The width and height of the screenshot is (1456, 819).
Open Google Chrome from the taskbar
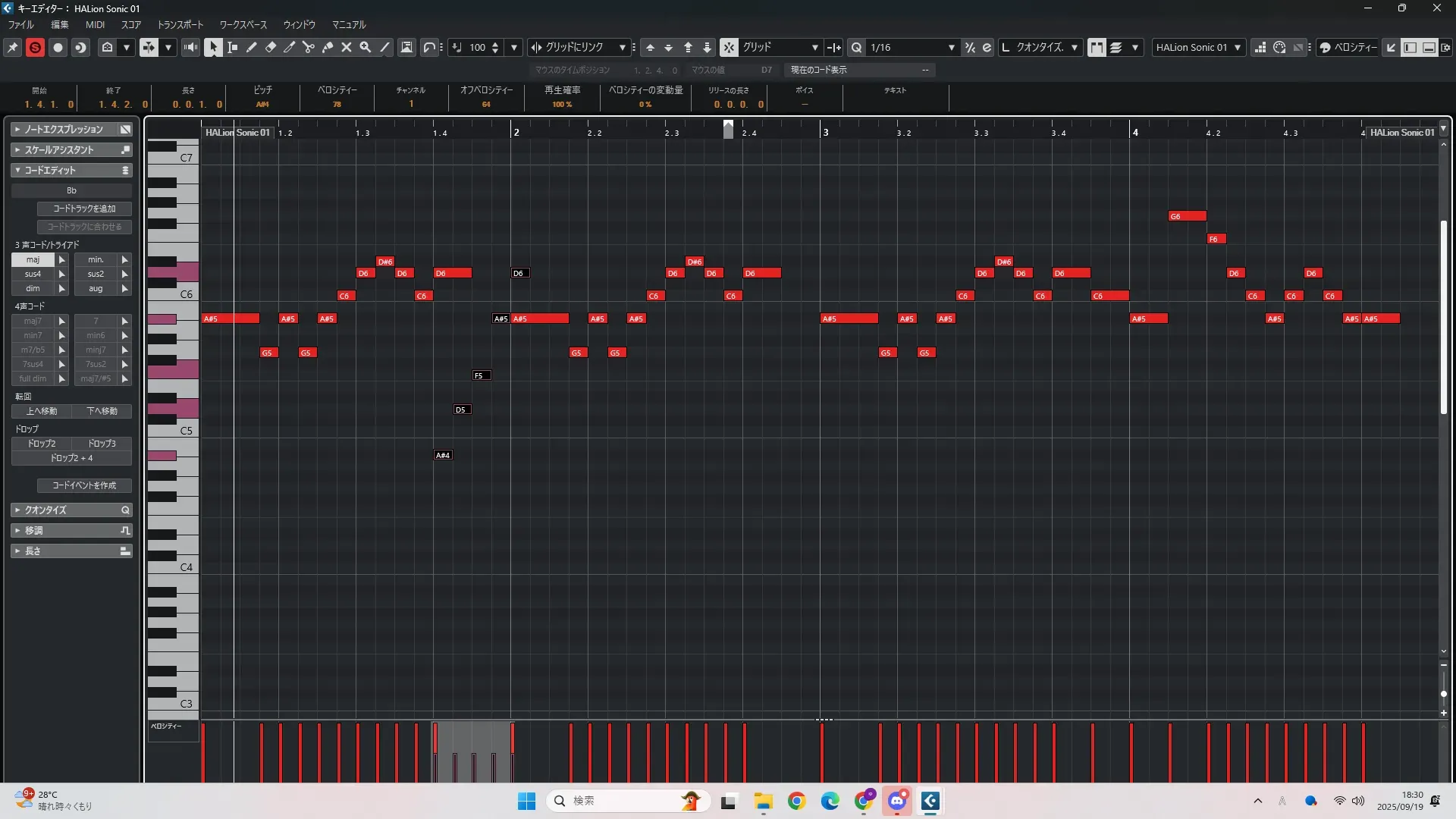[796, 801]
